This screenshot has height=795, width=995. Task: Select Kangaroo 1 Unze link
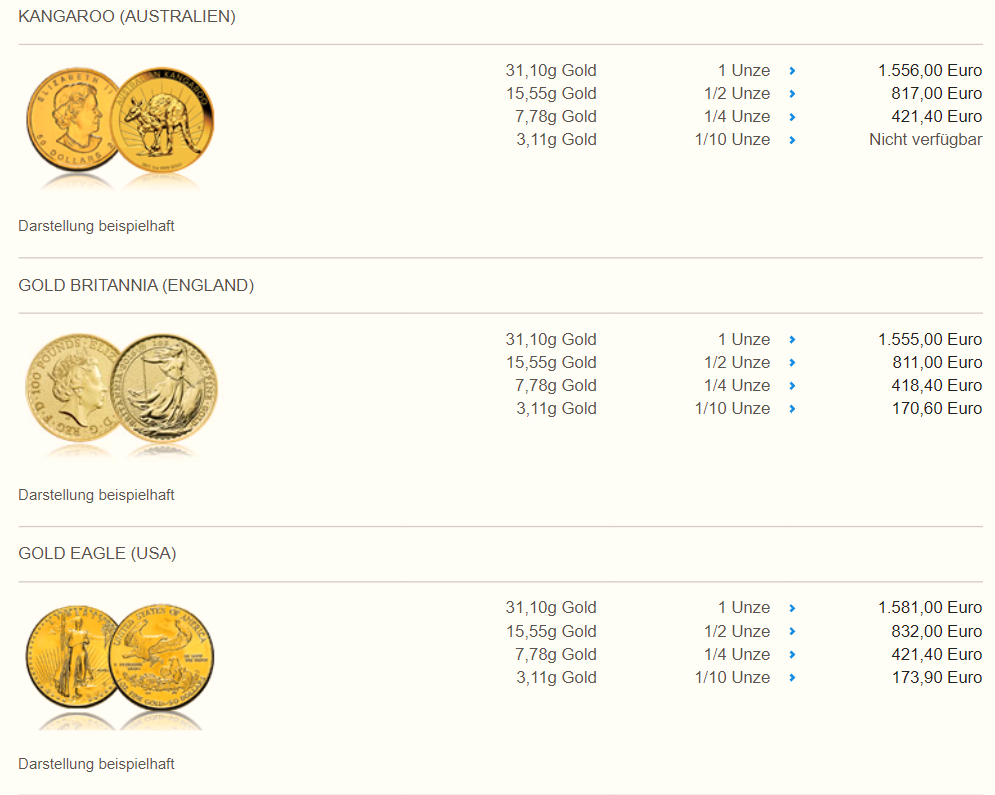(744, 70)
